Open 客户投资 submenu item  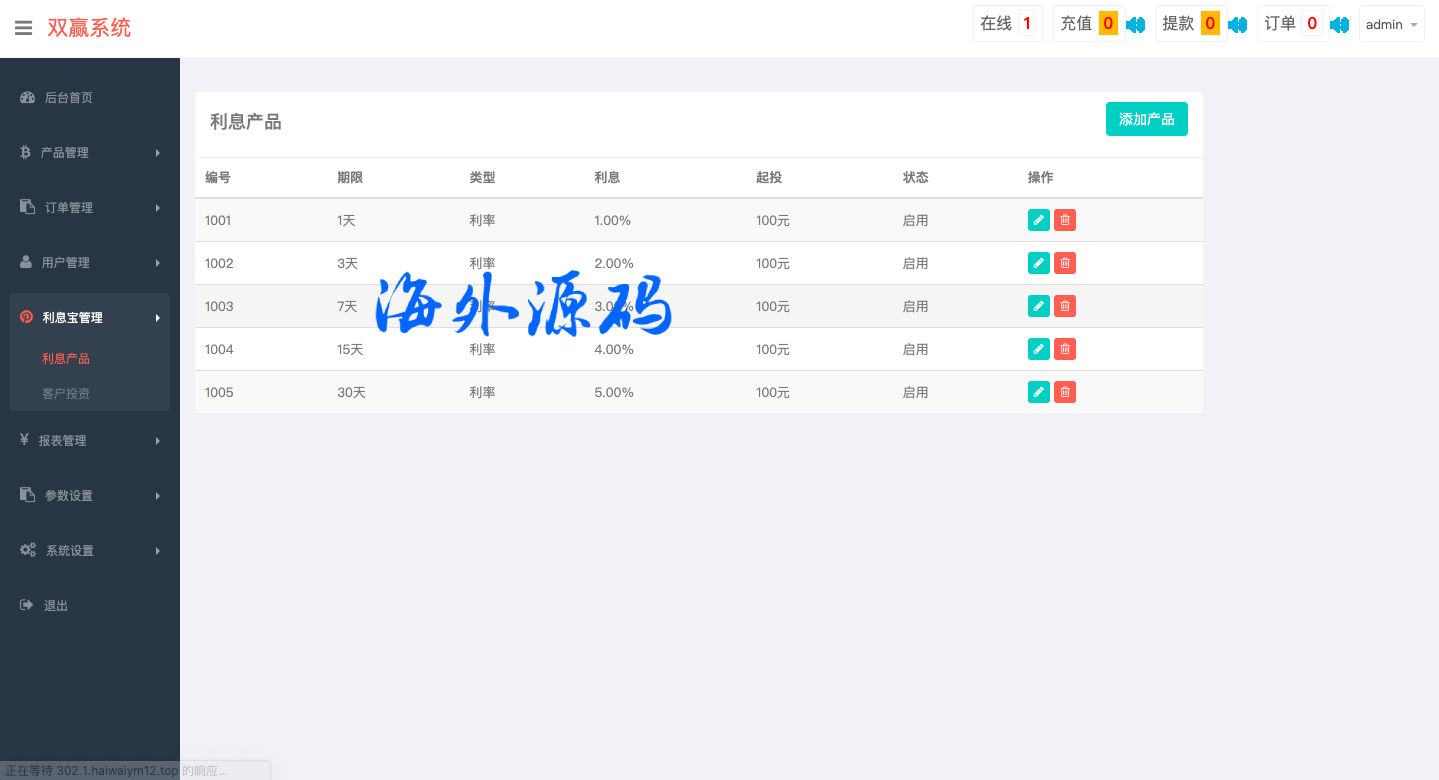click(66, 393)
